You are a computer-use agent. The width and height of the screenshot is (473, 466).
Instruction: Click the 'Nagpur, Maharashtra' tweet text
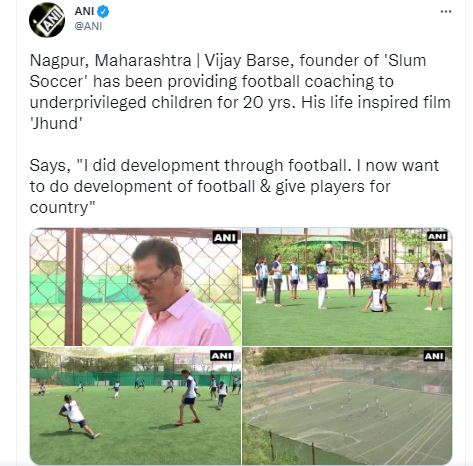110,61
